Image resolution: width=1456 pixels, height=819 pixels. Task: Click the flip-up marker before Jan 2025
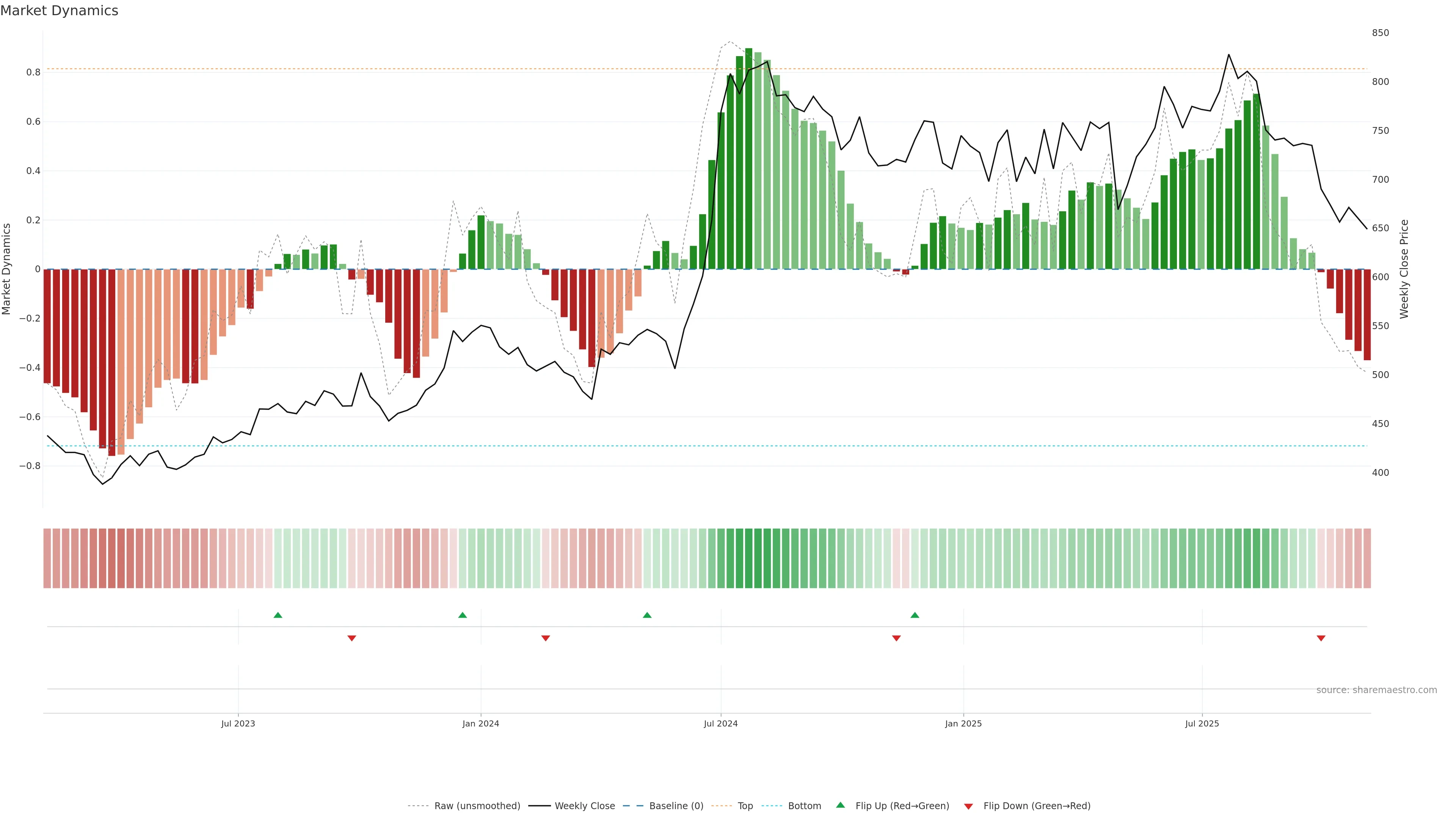click(x=915, y=615)
